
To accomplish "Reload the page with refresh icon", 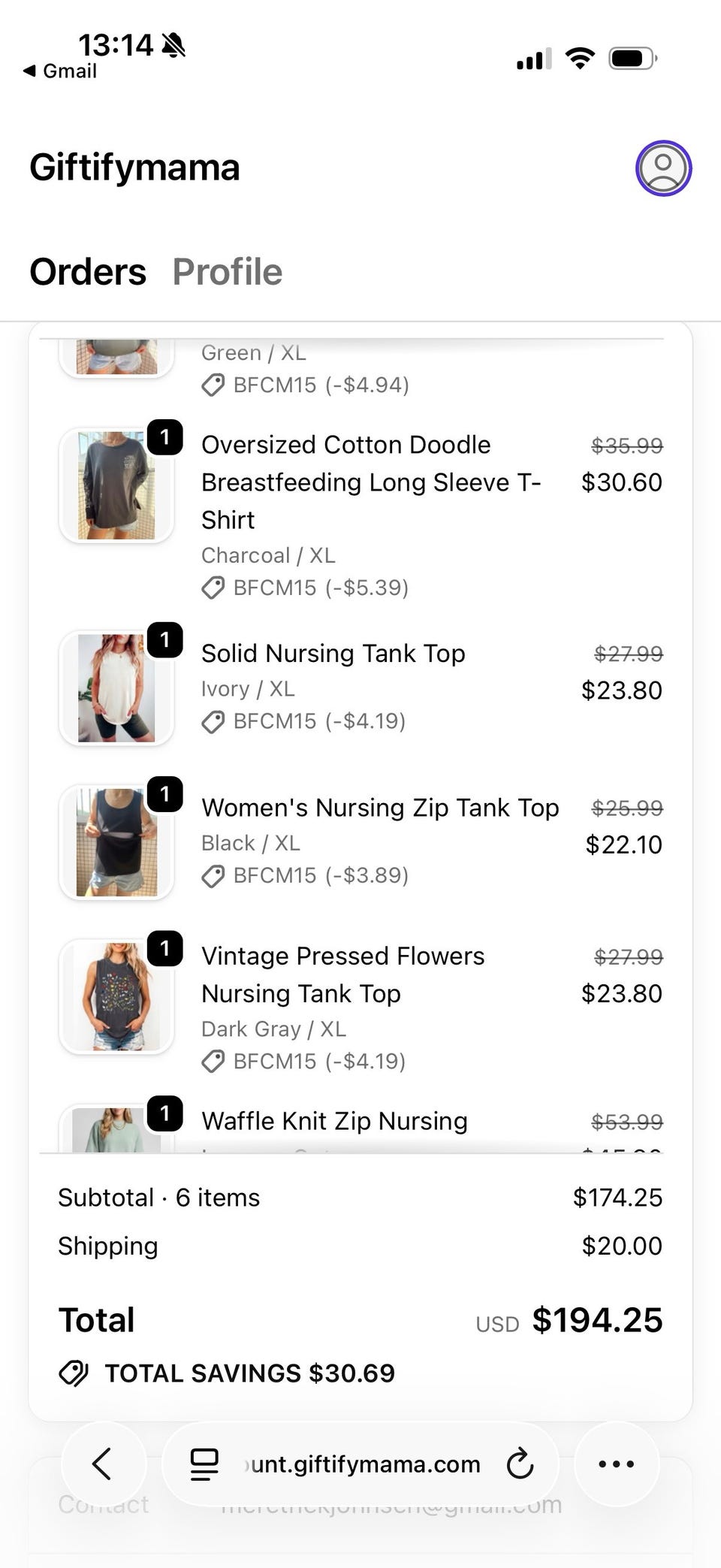I will click(x=520, y=1464).
